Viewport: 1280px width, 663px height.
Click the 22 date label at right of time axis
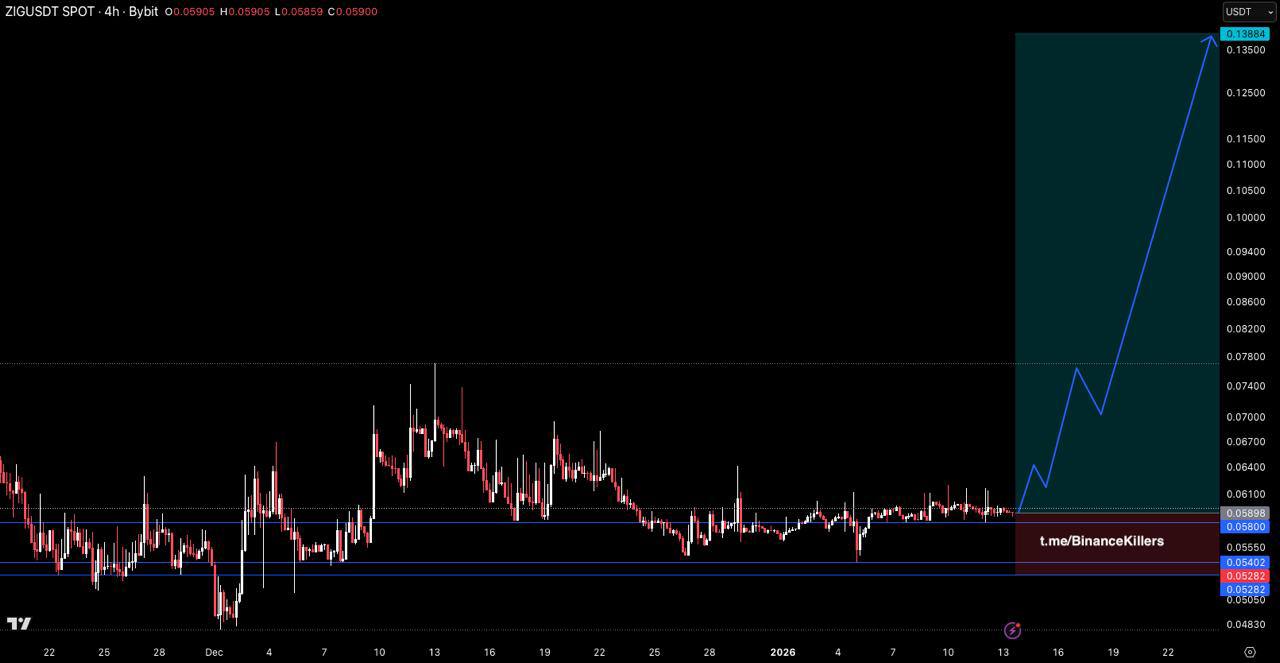pos(1168,652)
